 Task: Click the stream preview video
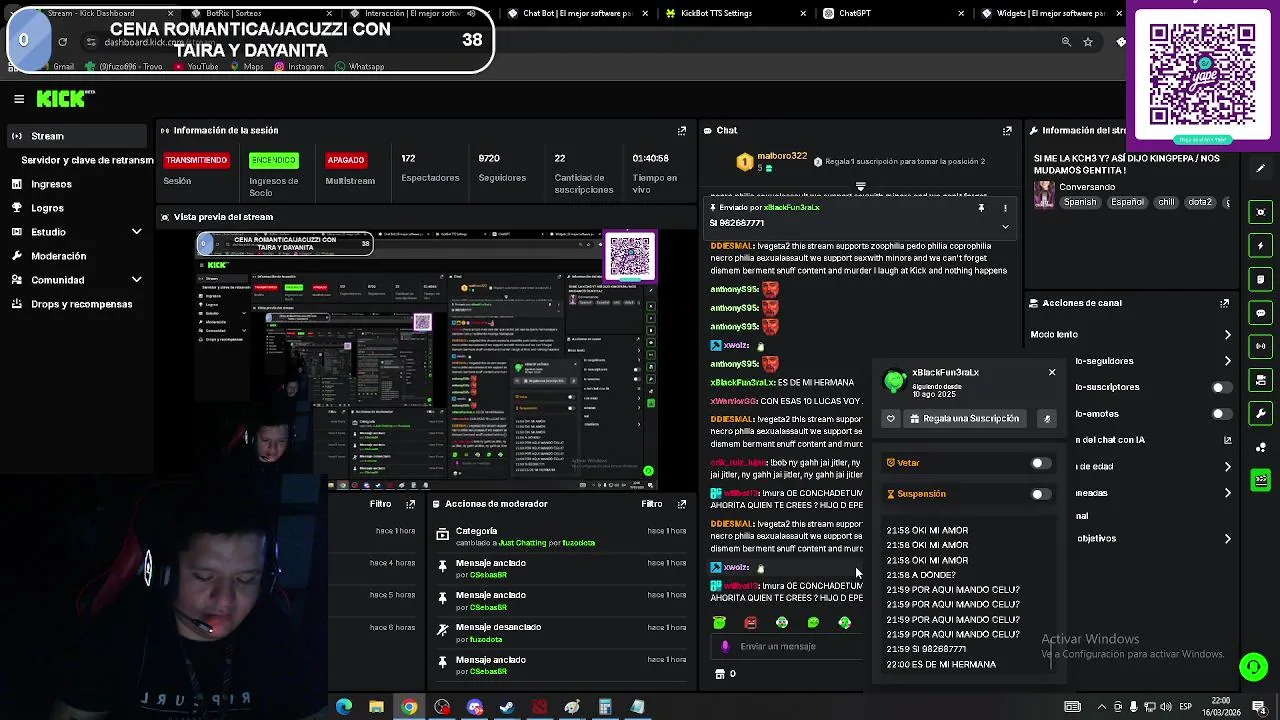pos(427,360)
